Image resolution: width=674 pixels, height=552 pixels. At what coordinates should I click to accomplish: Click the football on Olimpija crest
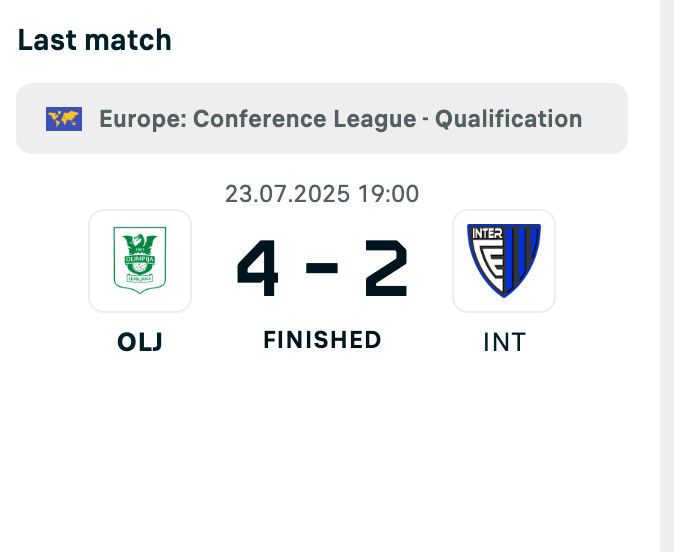(139, 267)
